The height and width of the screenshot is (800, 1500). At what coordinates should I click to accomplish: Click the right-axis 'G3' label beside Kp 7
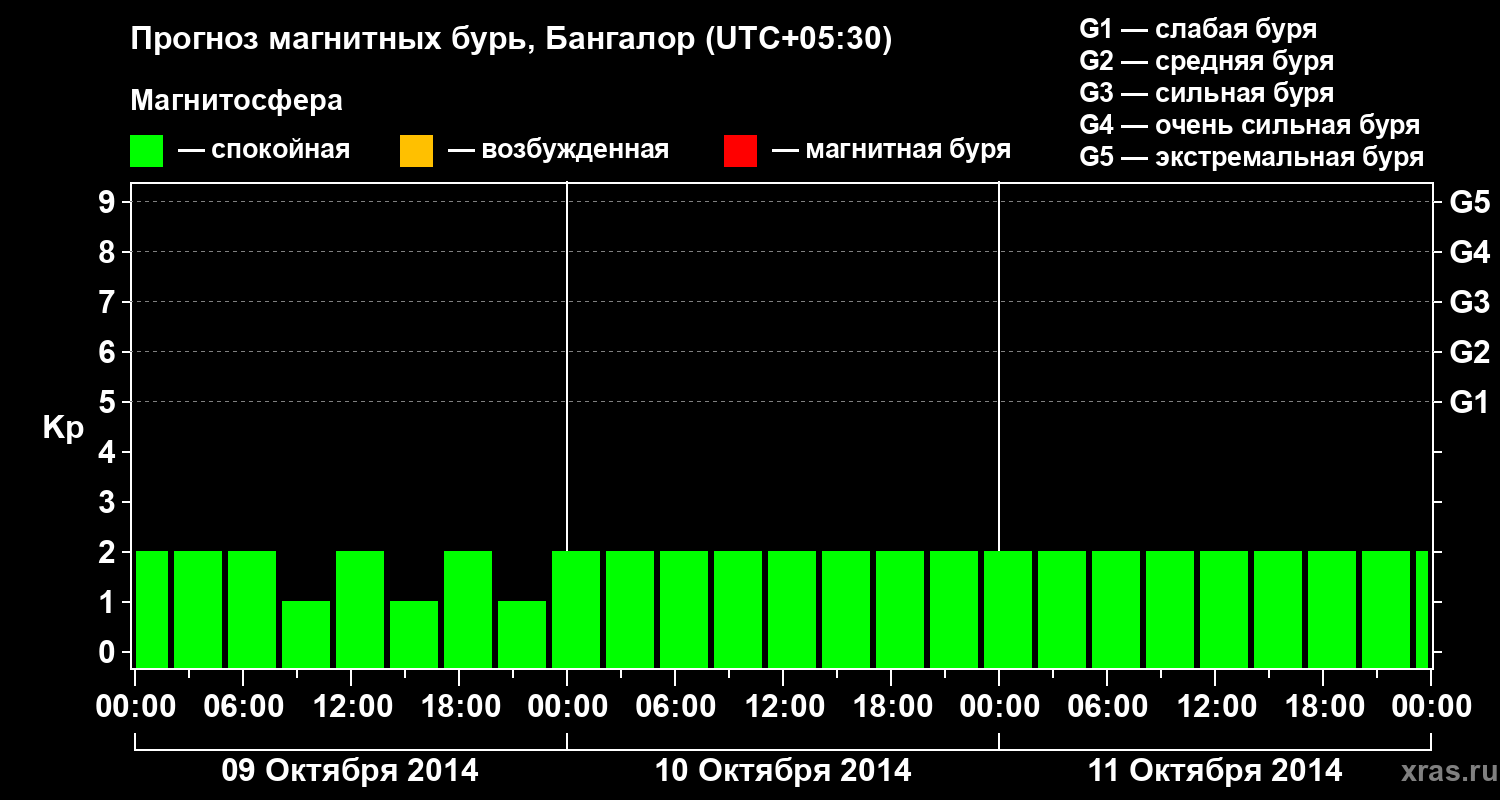pyautogui.click(x=1470, y=302)
